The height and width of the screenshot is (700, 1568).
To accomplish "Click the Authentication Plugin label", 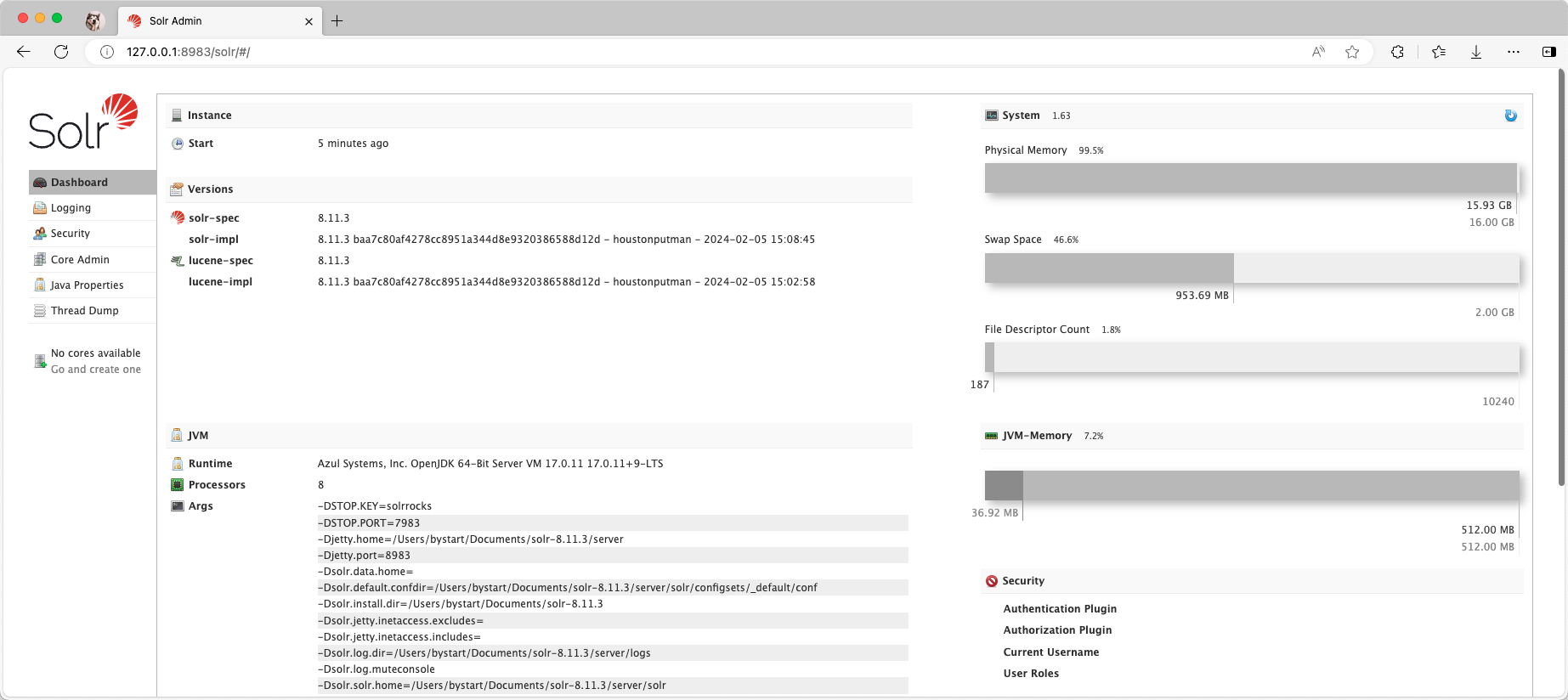I will 1060,609.
